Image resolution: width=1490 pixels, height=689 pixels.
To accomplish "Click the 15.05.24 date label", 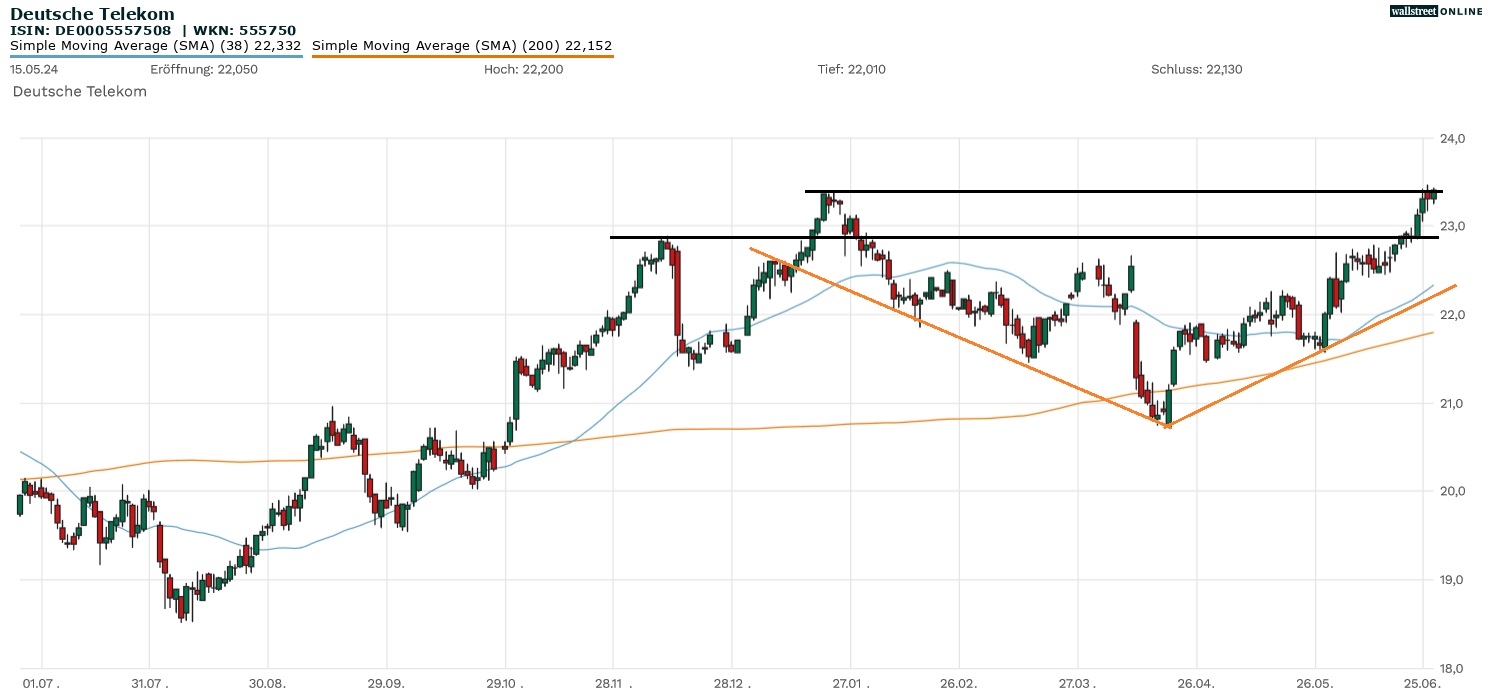I will point(35,69).
